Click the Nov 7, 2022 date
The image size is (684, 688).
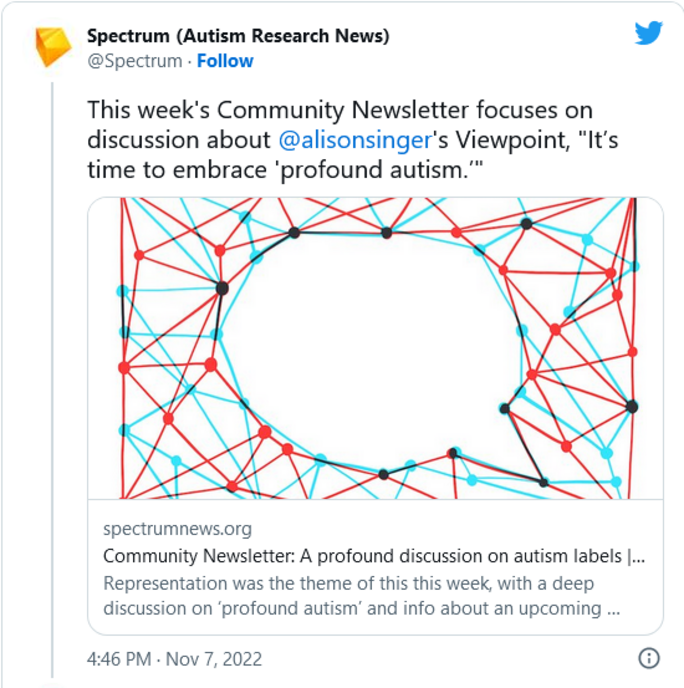214,659
